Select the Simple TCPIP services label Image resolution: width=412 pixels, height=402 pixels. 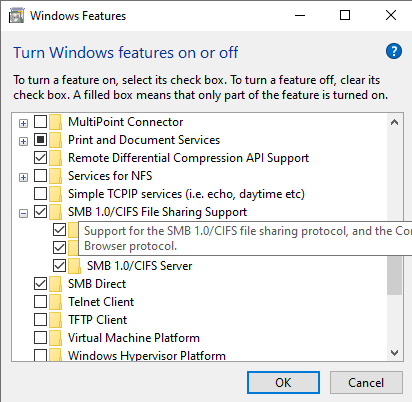point(186,194)
